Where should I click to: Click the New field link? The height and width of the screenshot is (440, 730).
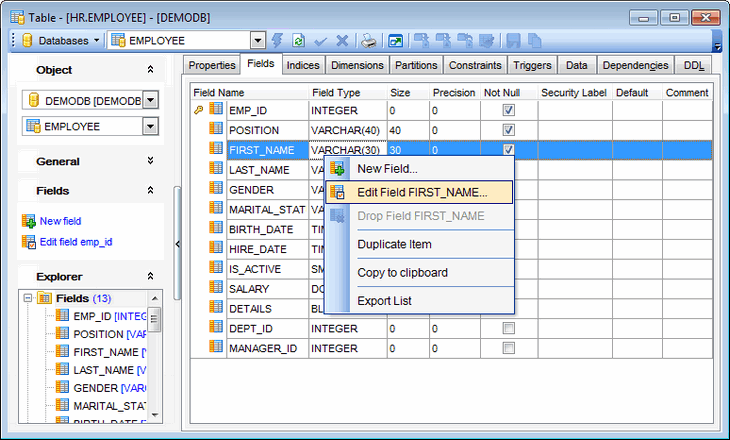[60, 221]
